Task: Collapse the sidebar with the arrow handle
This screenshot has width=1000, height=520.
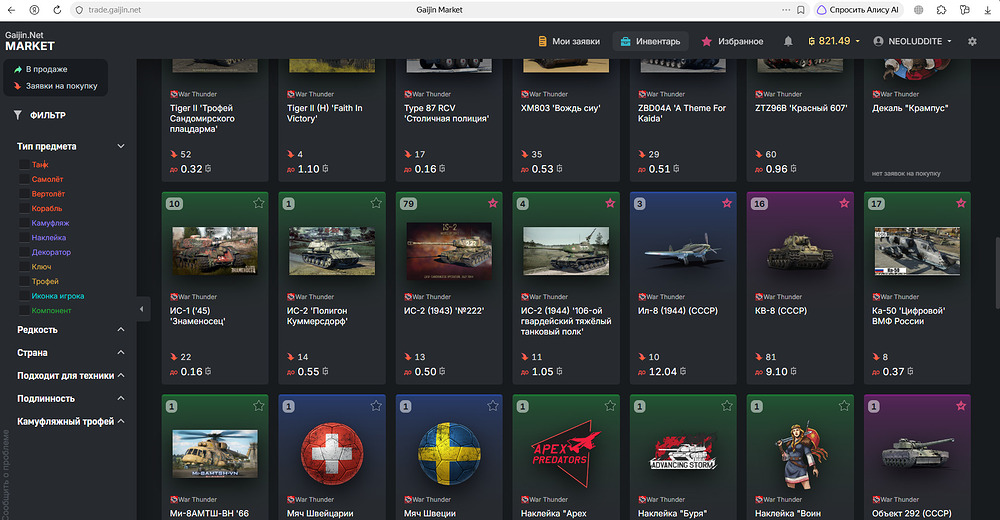Action: 142,309
